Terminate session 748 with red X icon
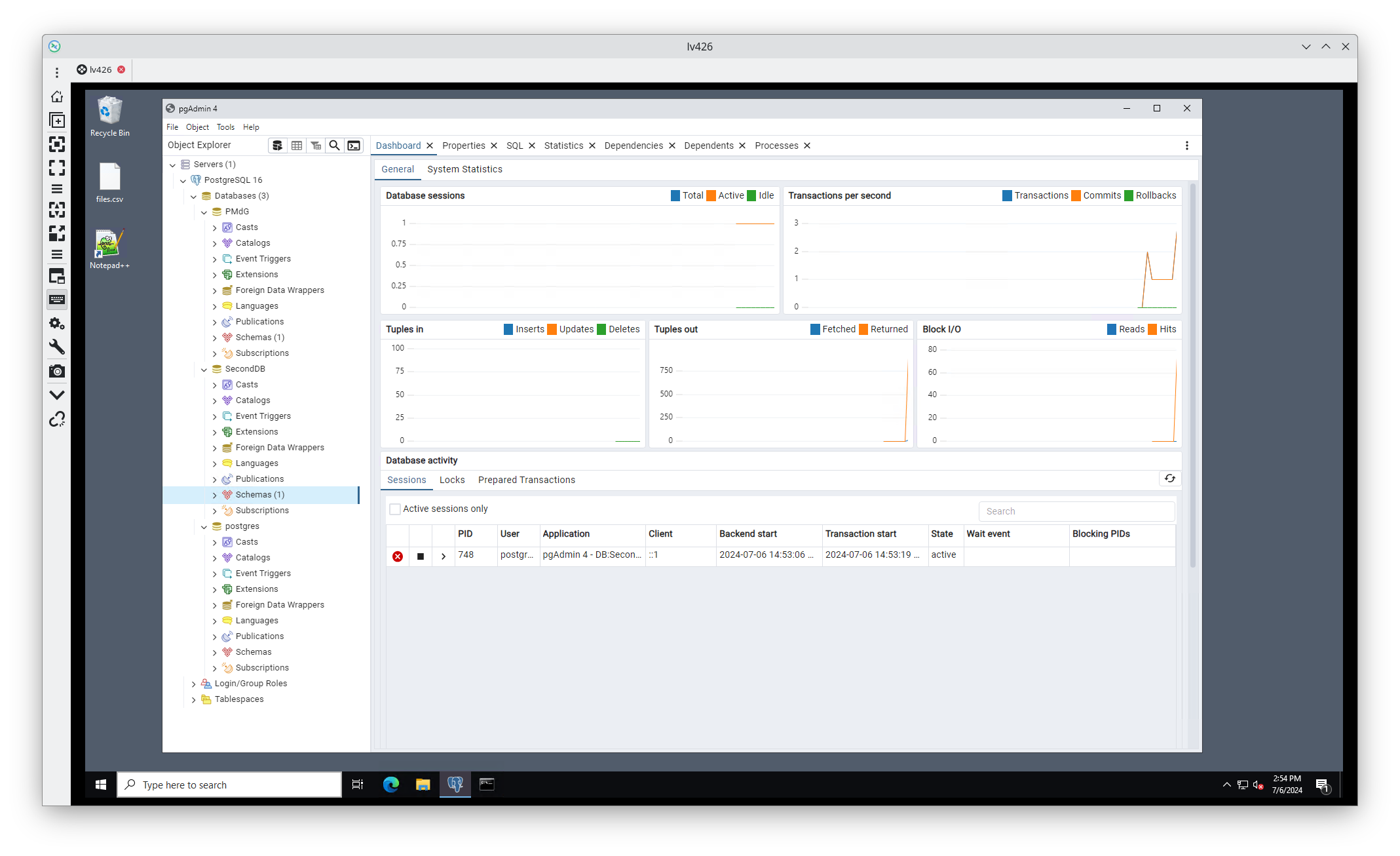Image resolution: width=1400 pixels, height=856 pixels. (x=398, y=556)
